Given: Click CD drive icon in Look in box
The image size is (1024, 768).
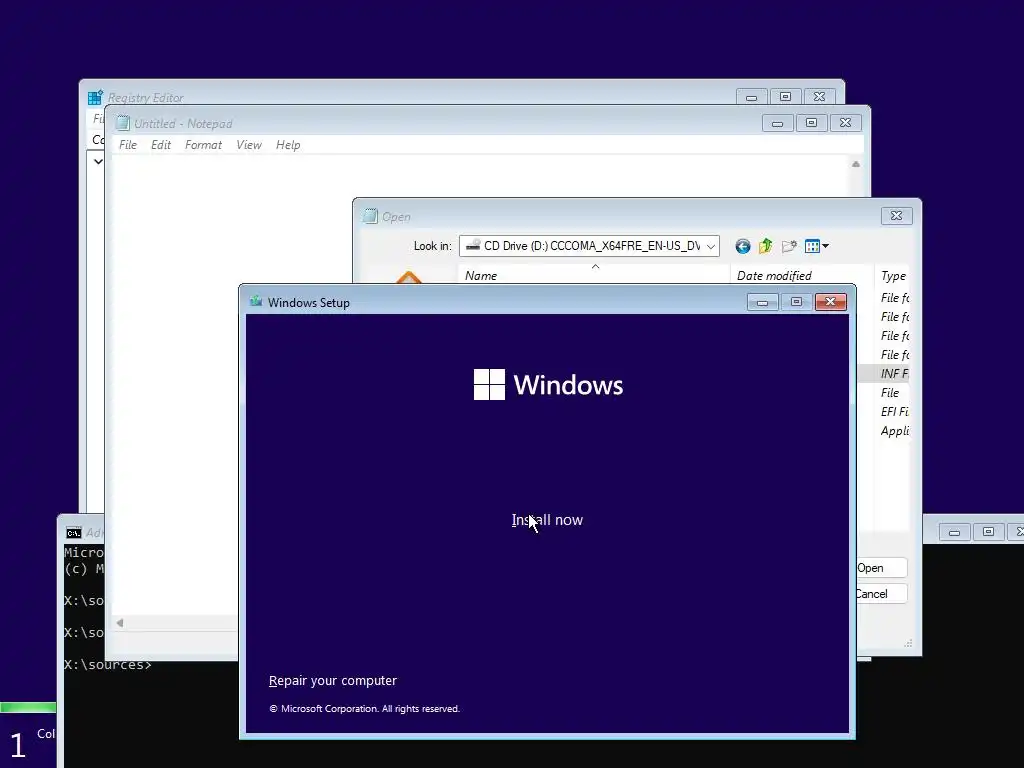Looking at the screenshot, I should (x=473, y=246).
